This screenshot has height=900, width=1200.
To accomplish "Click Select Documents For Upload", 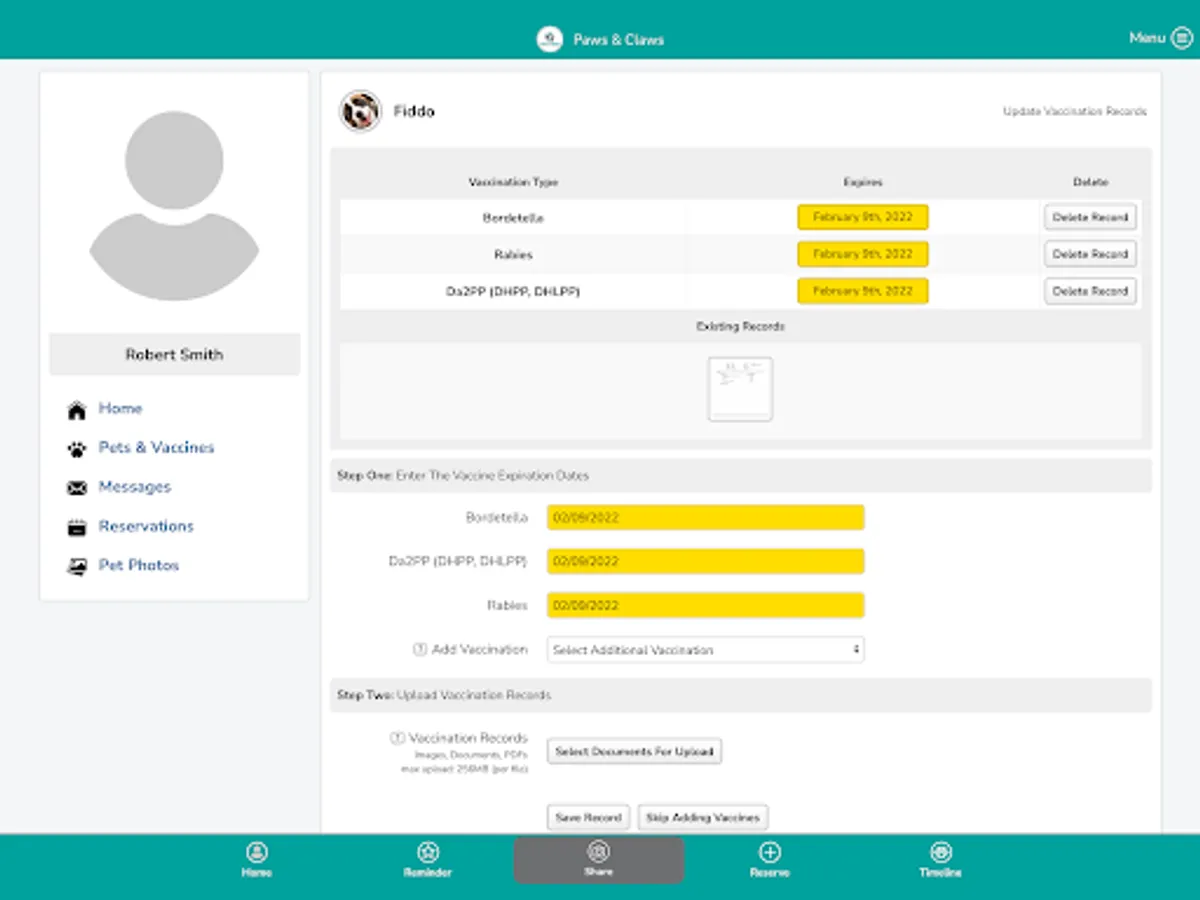I will (634, 751).
